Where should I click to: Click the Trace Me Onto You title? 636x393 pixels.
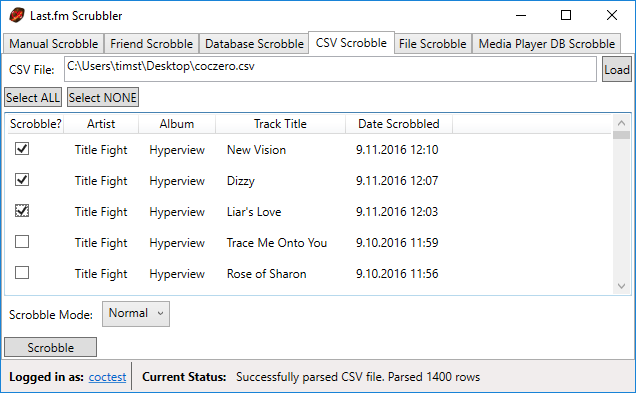[x=277, y=243]
